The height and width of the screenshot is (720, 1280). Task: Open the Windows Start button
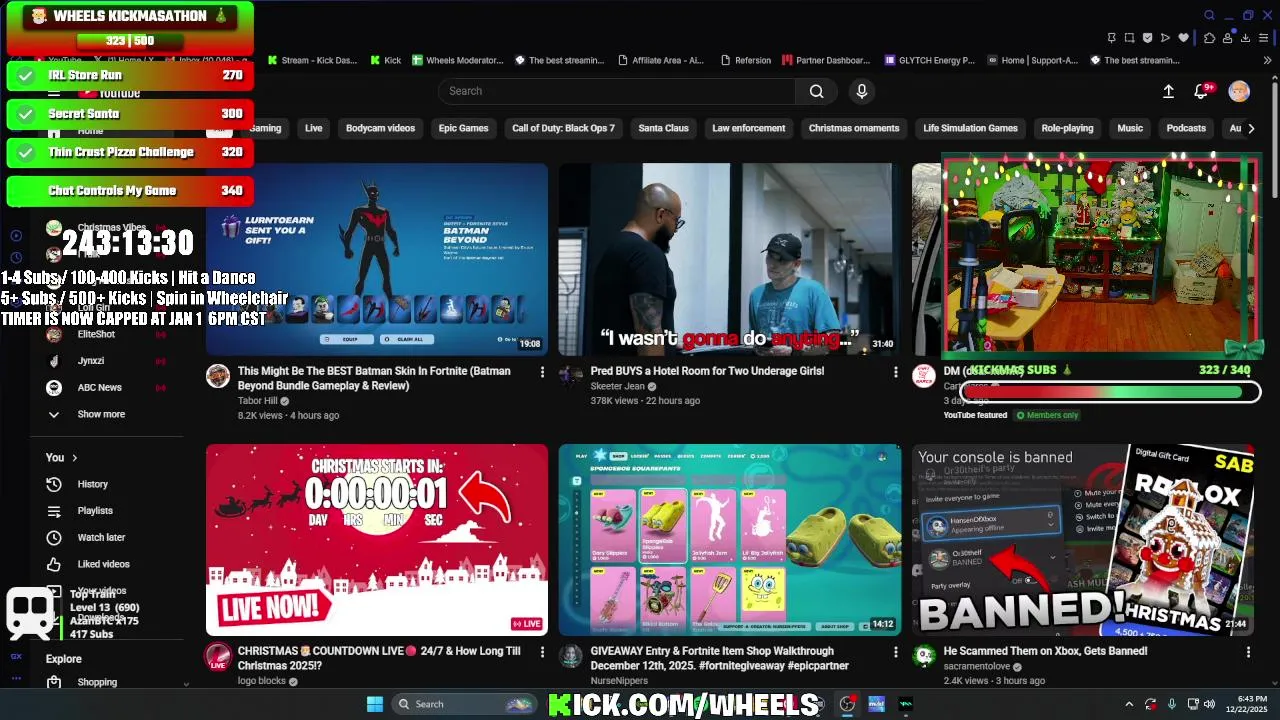(374, 704)
